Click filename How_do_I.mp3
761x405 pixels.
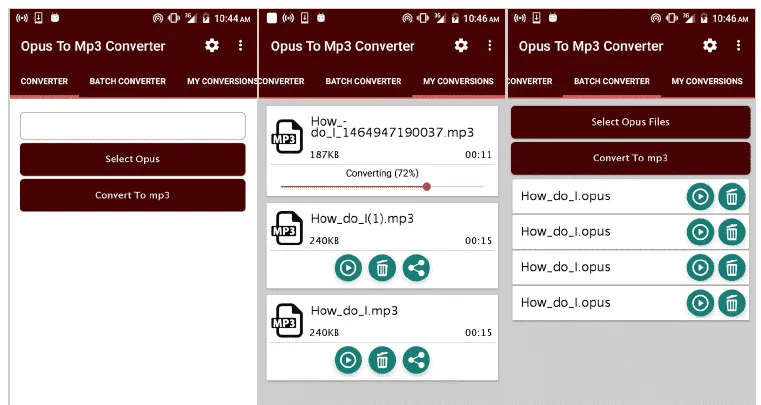(354, 311)
